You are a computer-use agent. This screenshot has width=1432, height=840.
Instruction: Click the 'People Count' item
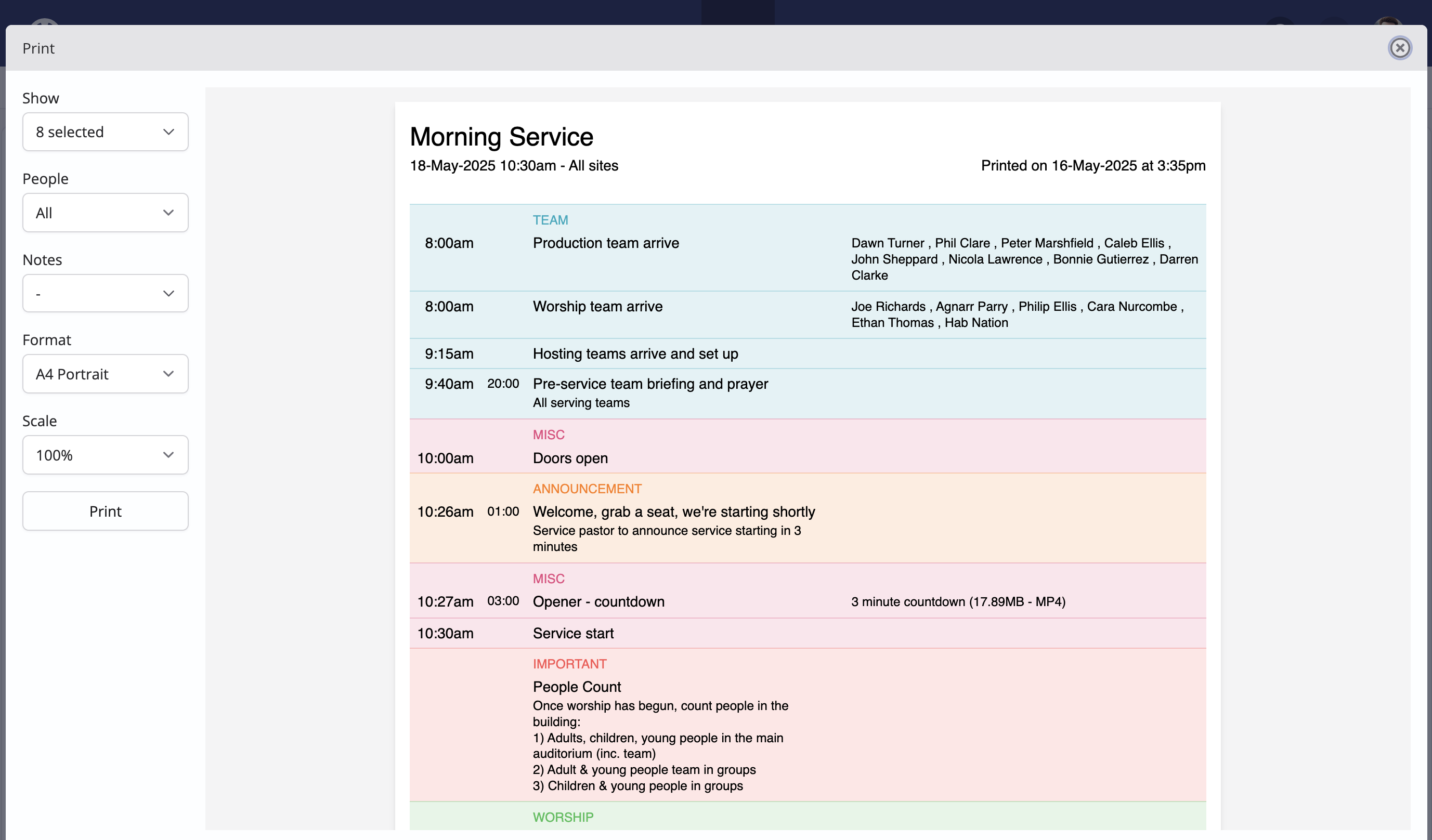point(577,687)
